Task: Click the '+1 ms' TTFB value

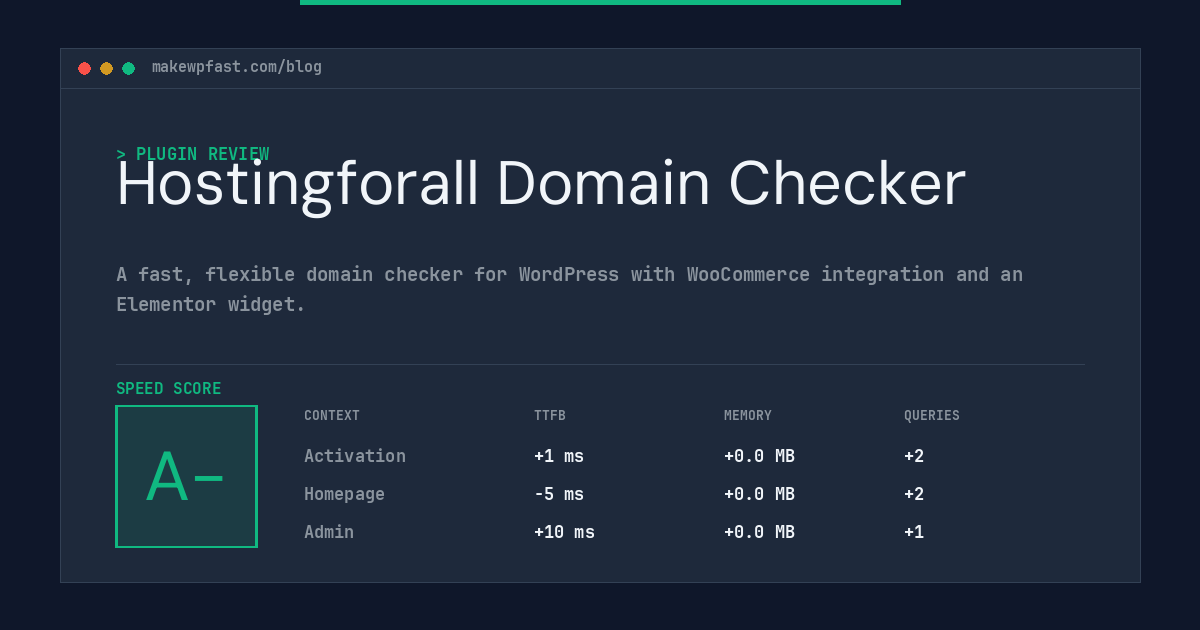Action: 559,456
